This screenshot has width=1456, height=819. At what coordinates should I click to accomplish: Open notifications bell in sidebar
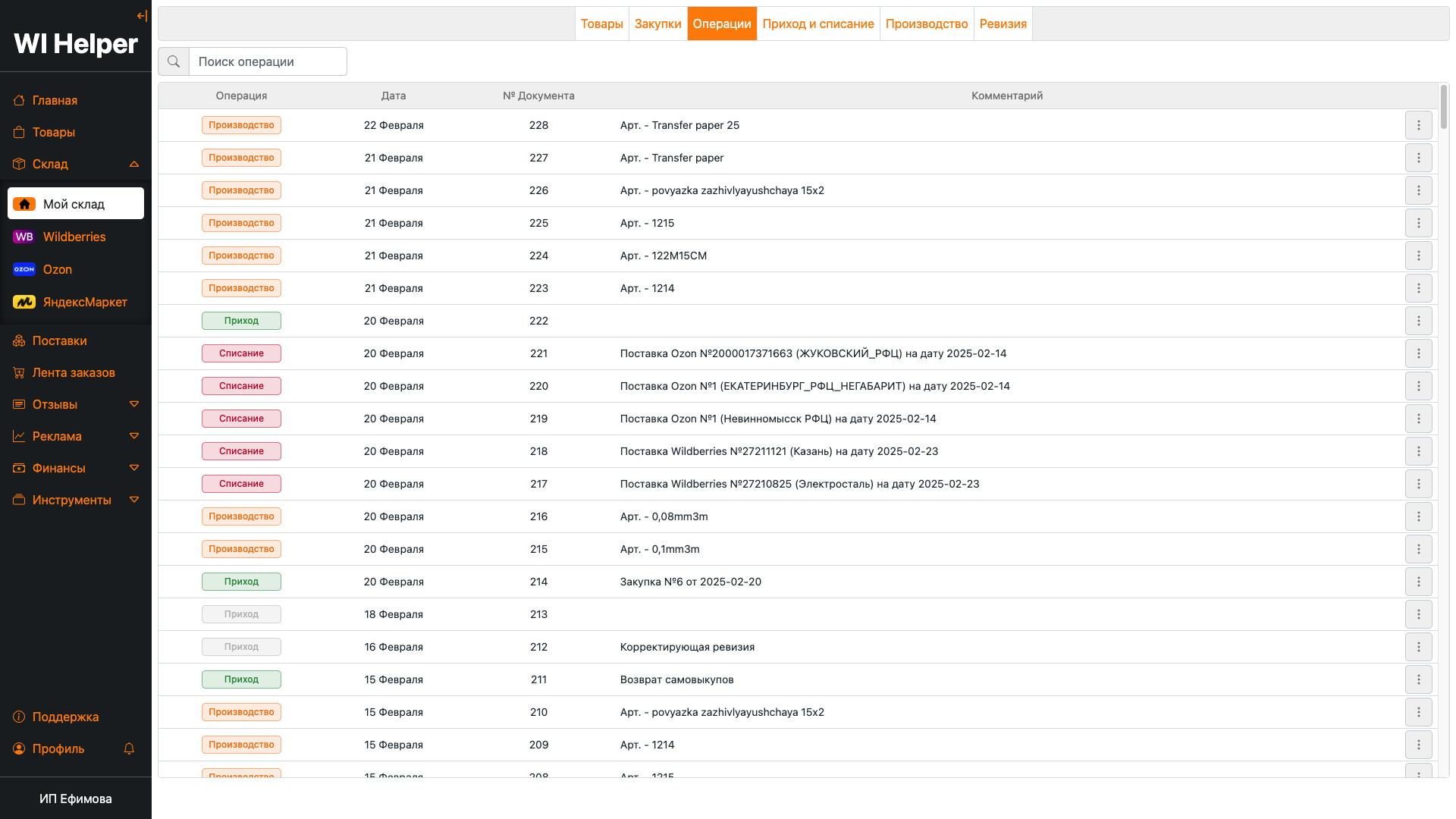click(129, 748)
